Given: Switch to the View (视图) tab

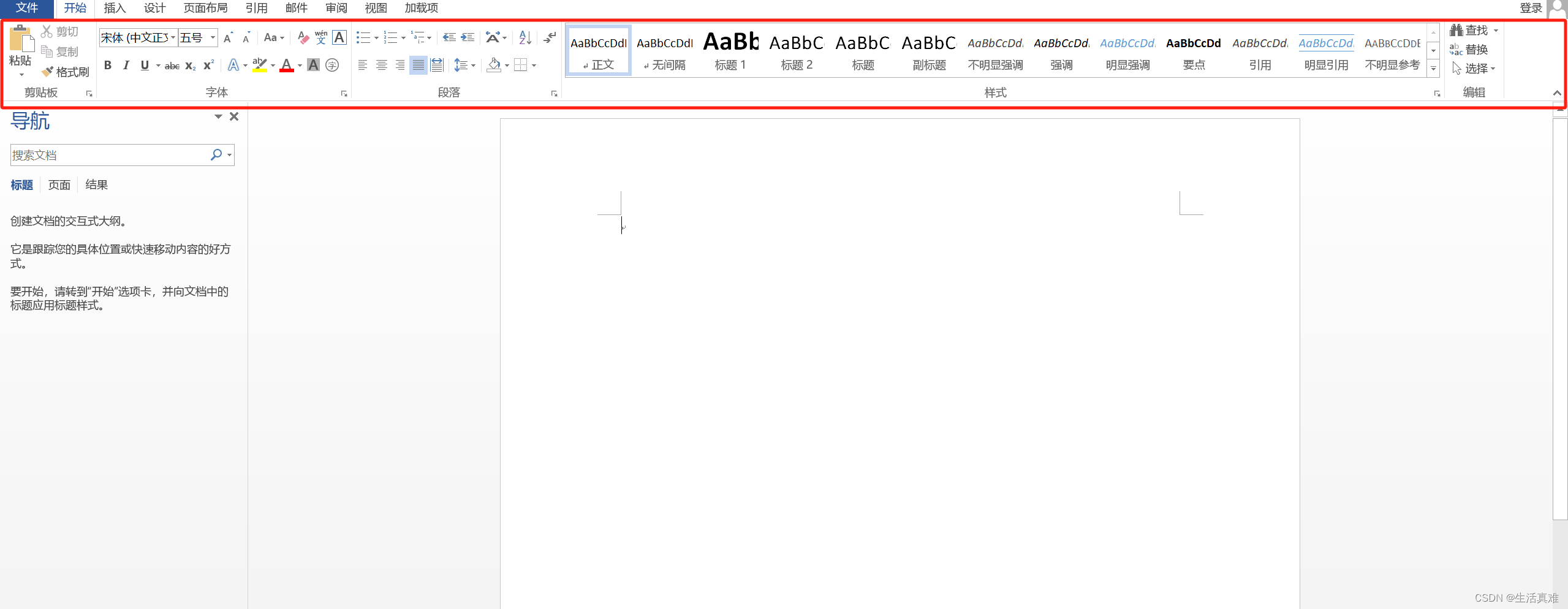Looking at the screenshot, I should point(376,8).
